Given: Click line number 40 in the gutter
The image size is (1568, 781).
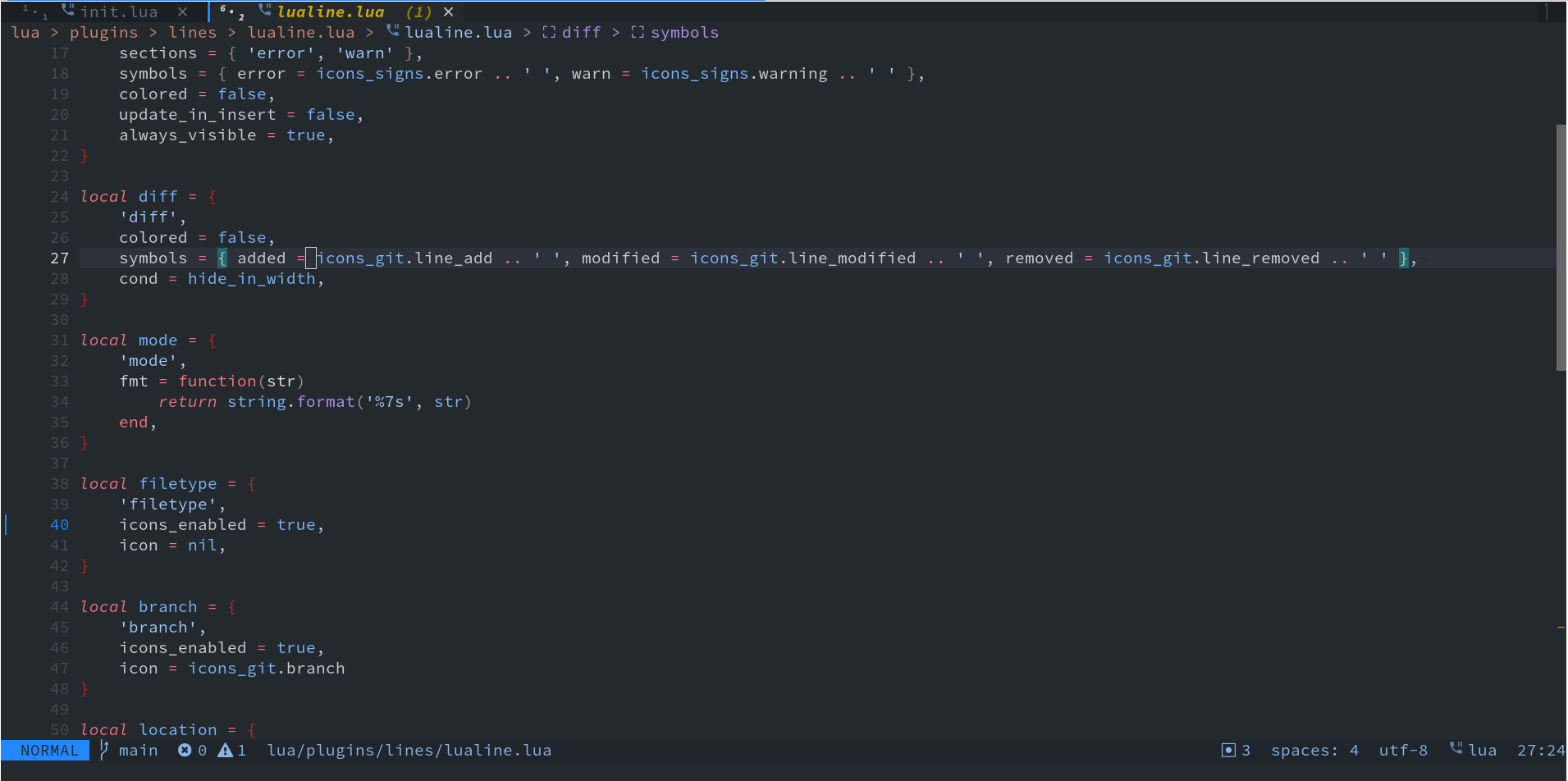Looking at the screenshot, I should (60, 524).
